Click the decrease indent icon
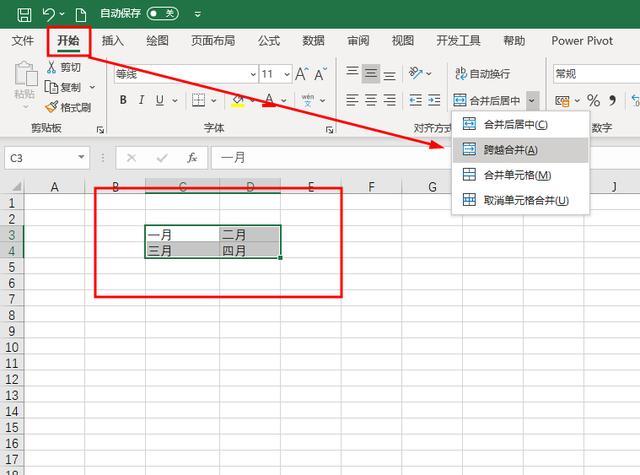This screenshot has width=640, height=475. click(416, 100)
